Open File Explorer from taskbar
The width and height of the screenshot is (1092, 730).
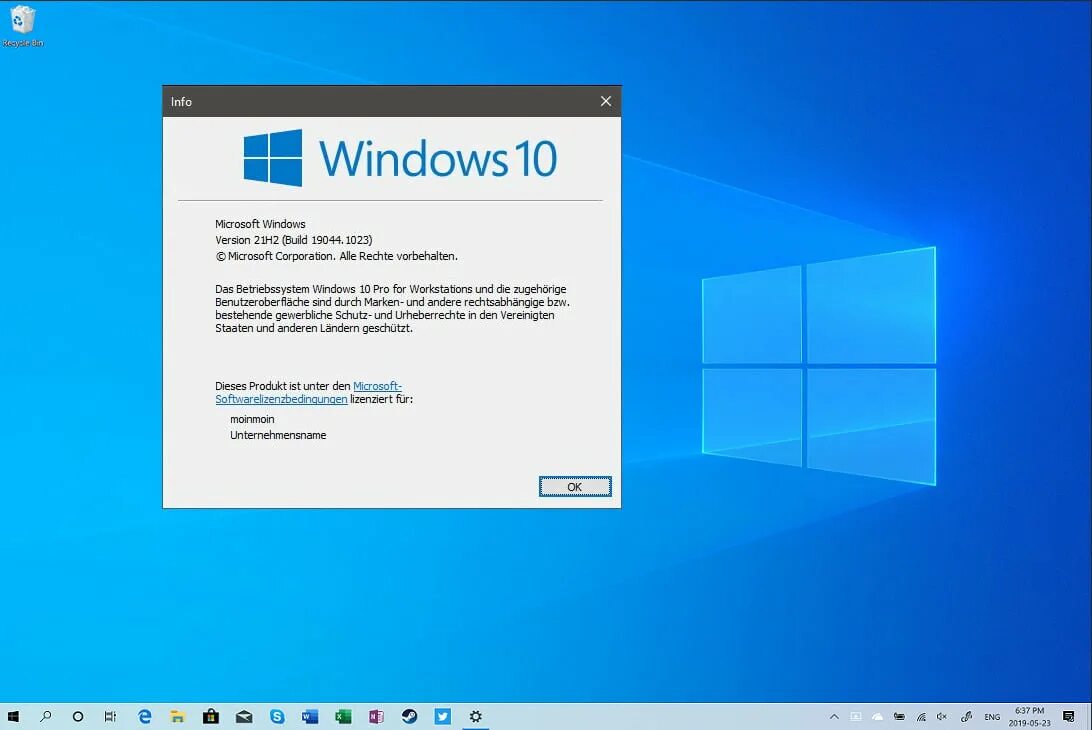pos(178,716)
